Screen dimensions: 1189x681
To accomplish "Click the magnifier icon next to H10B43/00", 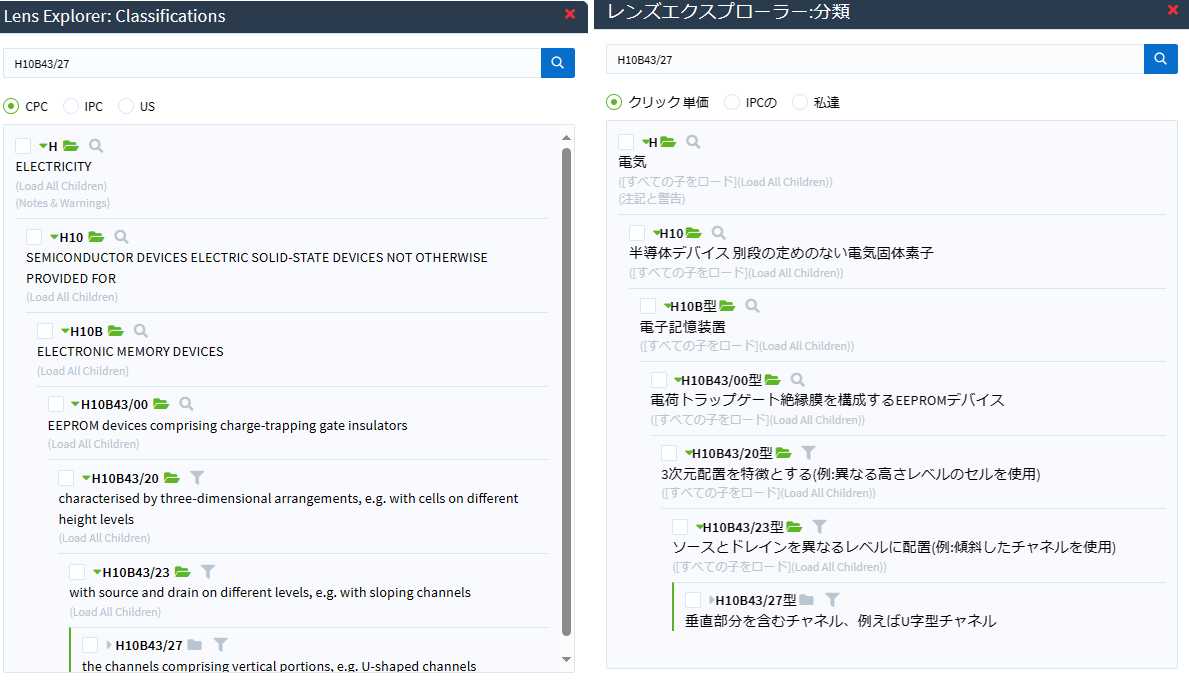I will point(186,404).
